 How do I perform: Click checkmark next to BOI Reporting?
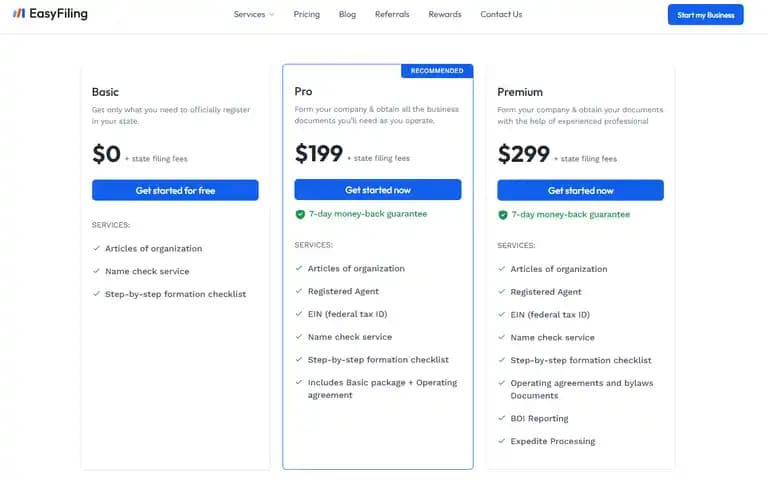(502, 418)
